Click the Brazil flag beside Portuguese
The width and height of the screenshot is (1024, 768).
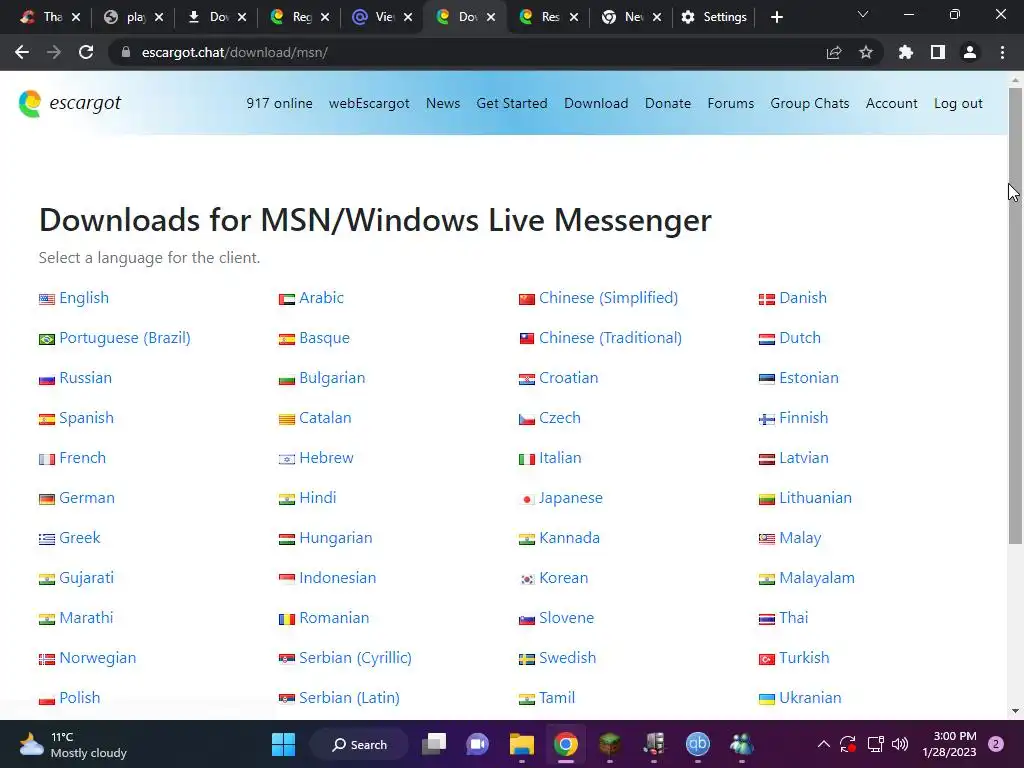(46, 339)
